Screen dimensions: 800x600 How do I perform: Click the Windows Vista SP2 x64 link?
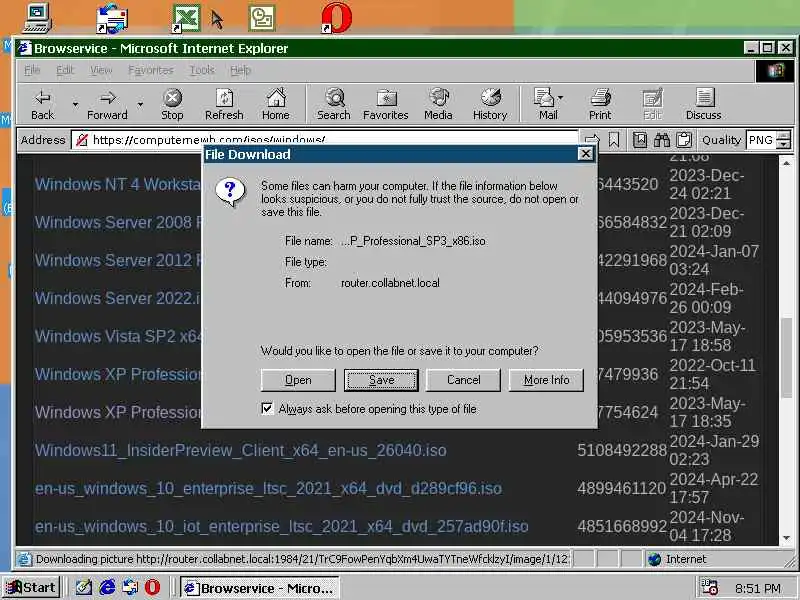tap(118, 336)
